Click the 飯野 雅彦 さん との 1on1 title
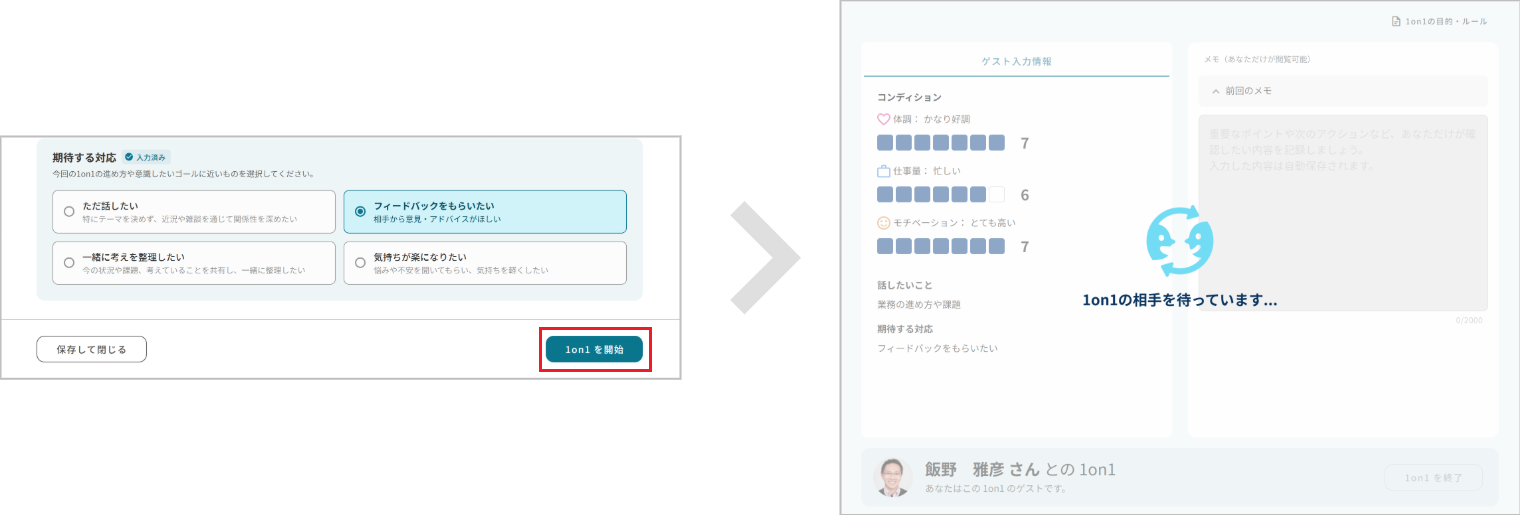1520x515 pixels. (x=1019, y=469)
